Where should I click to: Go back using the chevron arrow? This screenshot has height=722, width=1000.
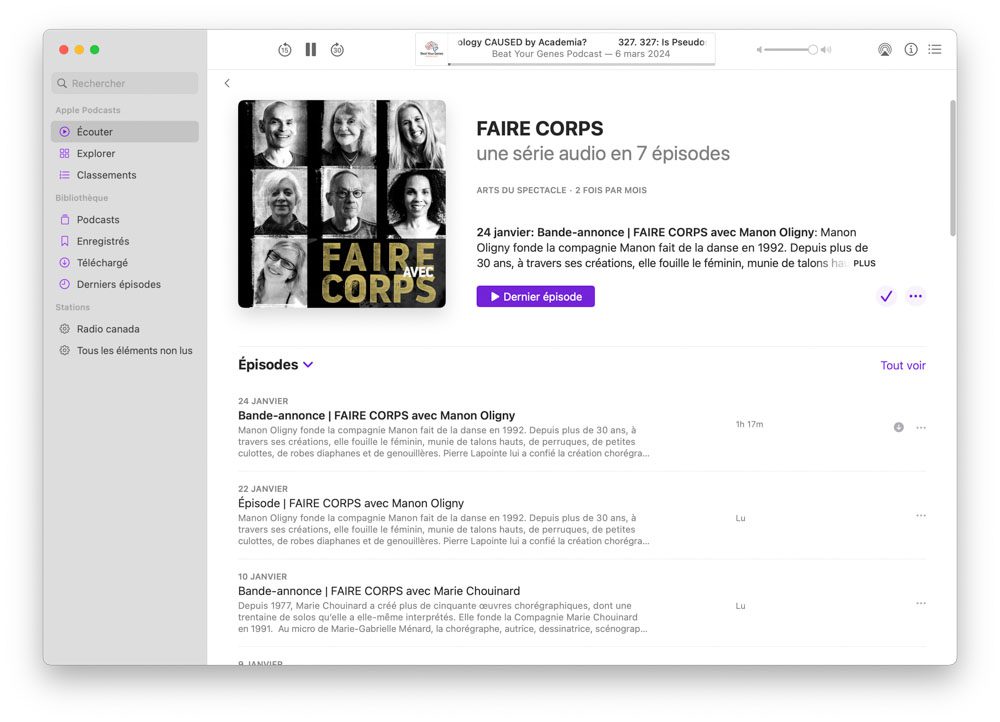pos(227,83)
